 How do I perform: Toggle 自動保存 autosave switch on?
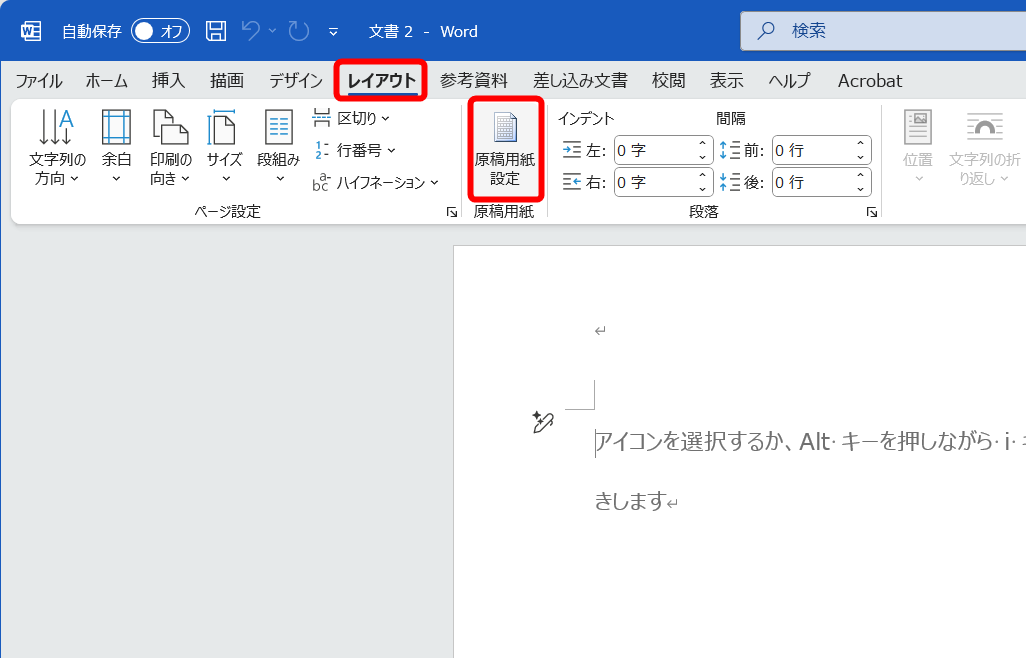pos(158,30)
